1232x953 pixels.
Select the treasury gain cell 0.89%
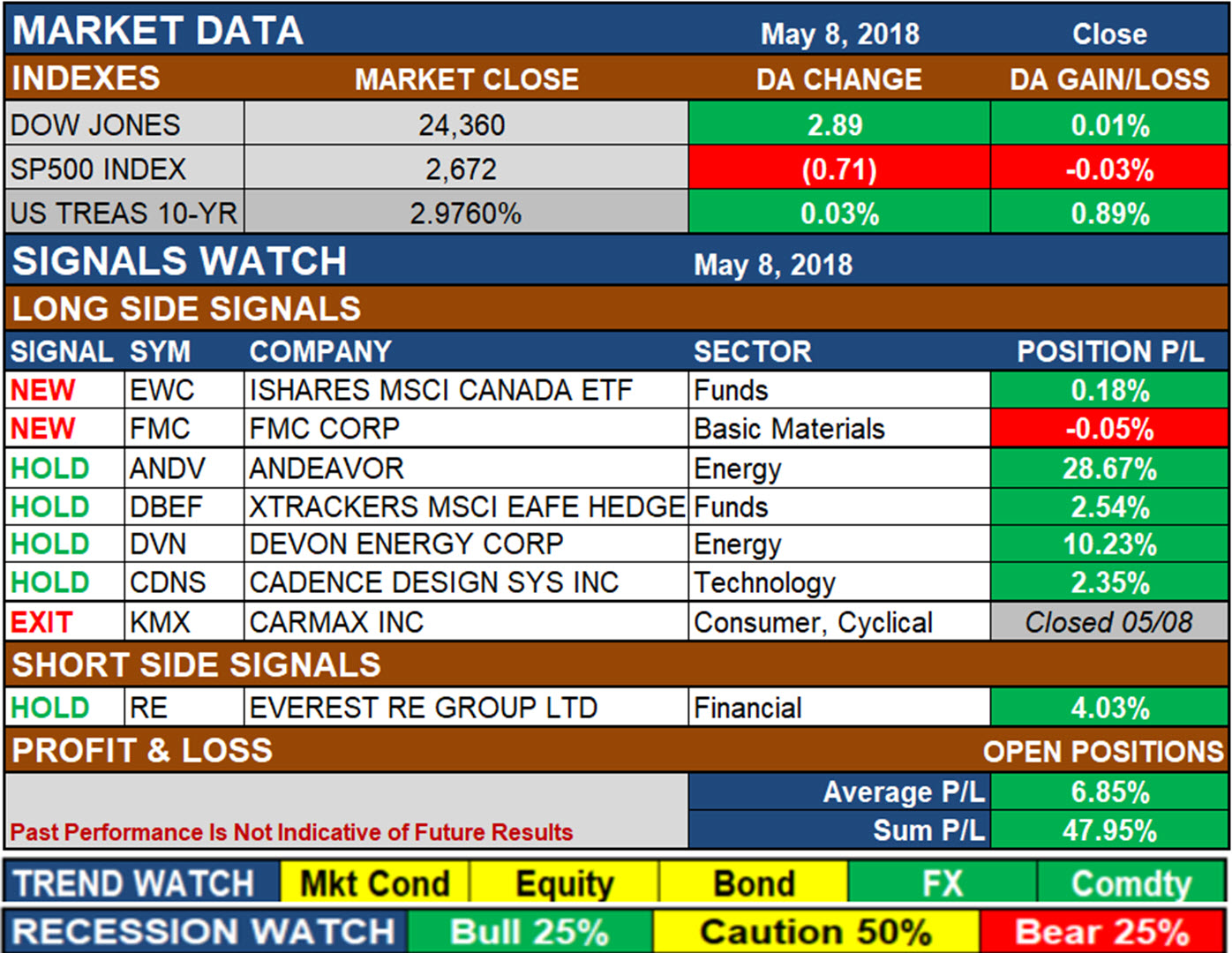(x=1109, y=212)
